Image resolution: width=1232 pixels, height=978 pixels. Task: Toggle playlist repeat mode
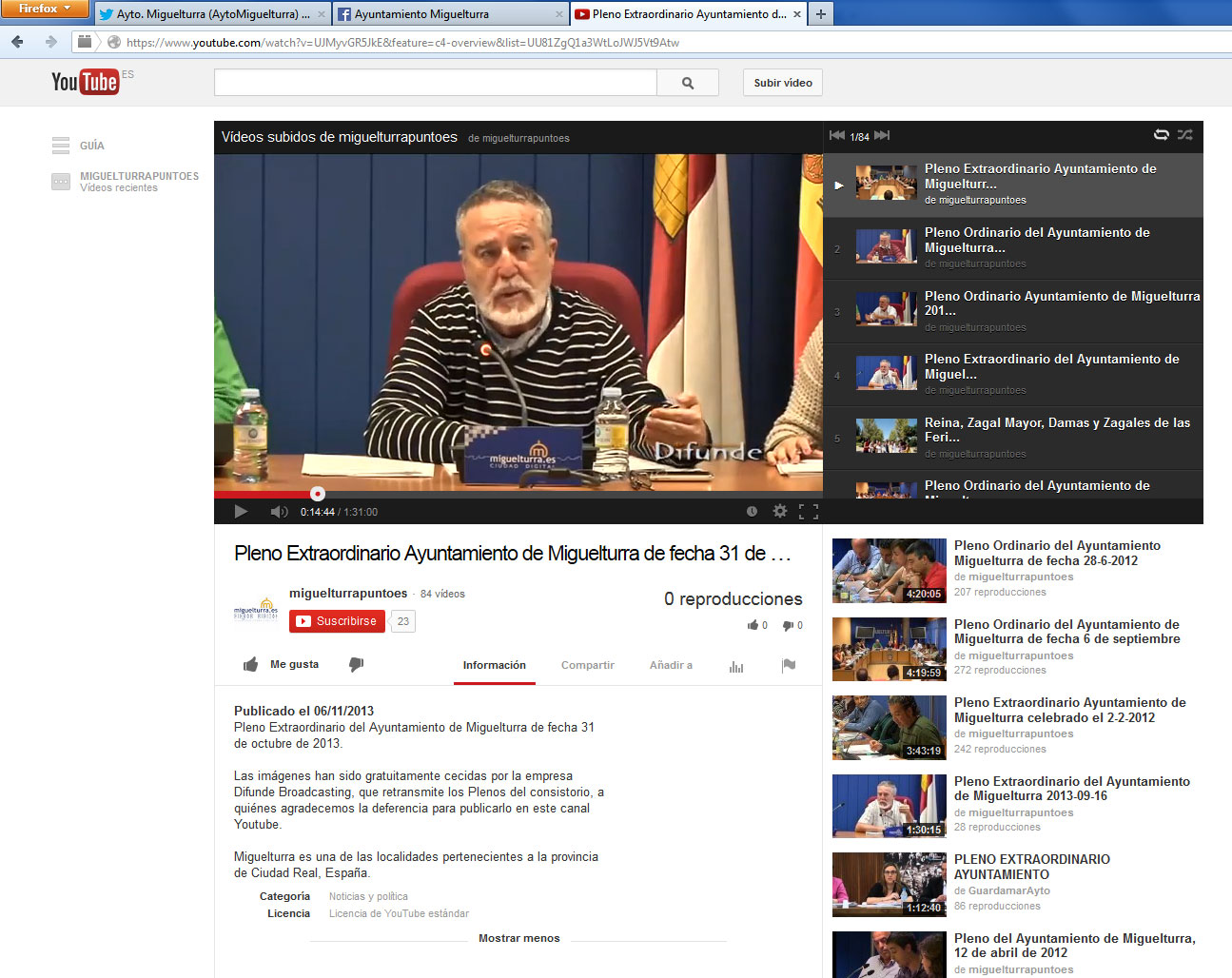1161,135
